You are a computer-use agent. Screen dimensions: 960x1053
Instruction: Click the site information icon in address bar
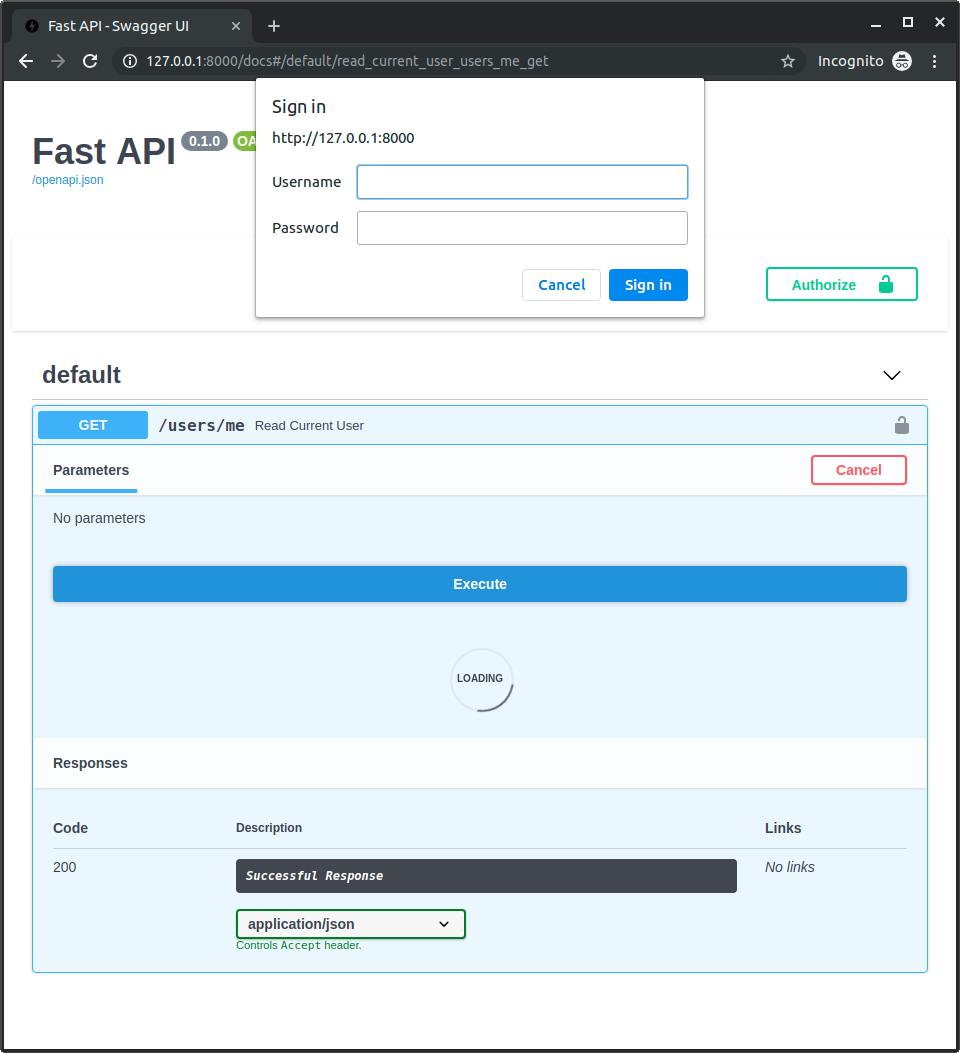131,61
